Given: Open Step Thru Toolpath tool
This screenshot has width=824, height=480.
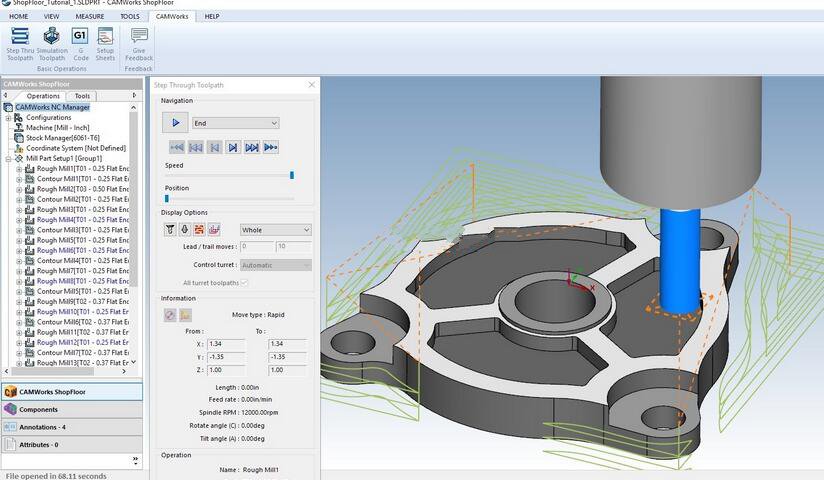Looking at the screenshot, I should coord(20,44).
